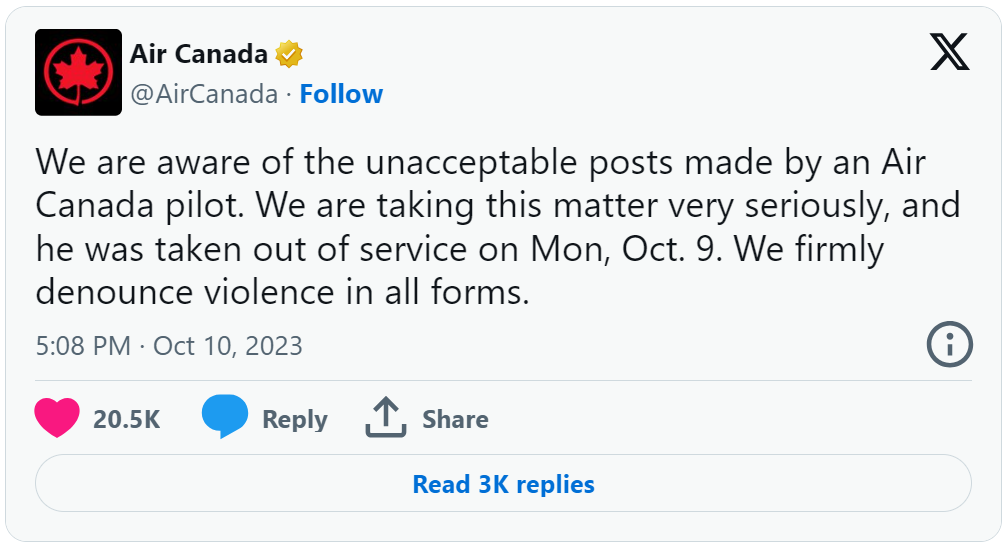Click the Oct 10, 2023 date

228,346
